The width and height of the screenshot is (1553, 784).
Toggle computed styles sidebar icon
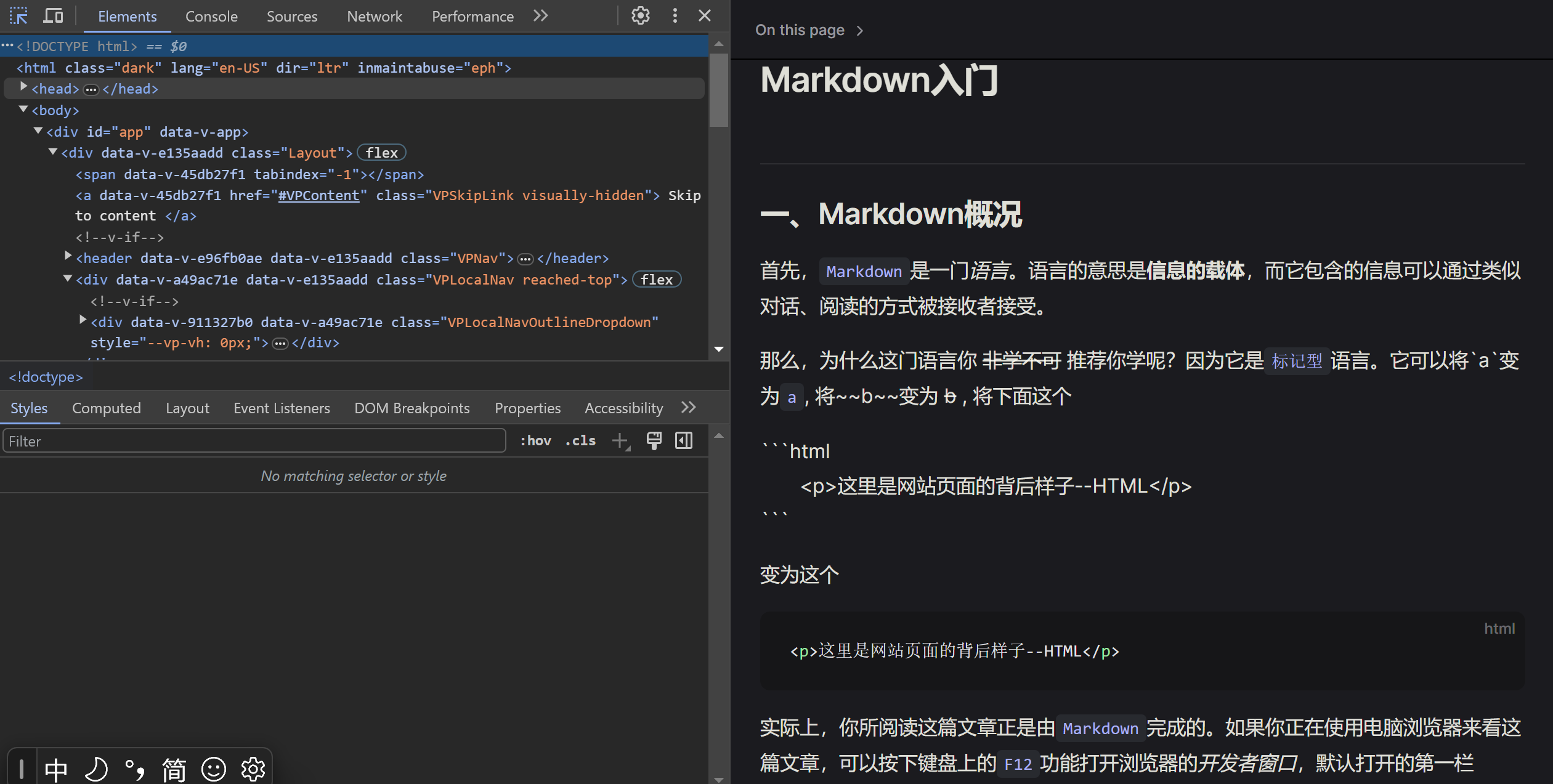pos(684,441)
